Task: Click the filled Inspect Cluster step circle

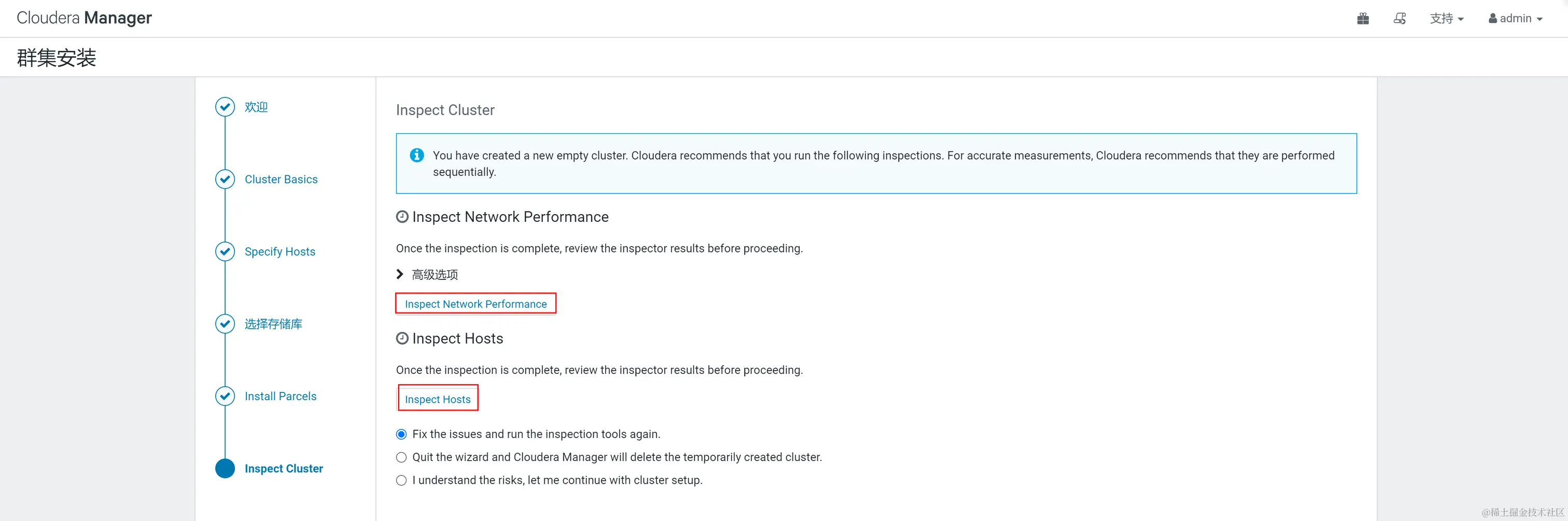Action: [x=225, y=469]
